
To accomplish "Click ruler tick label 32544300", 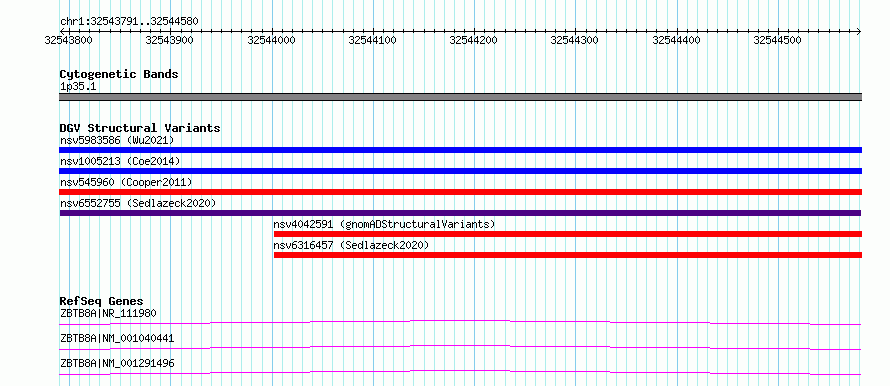I will point(575,40).
